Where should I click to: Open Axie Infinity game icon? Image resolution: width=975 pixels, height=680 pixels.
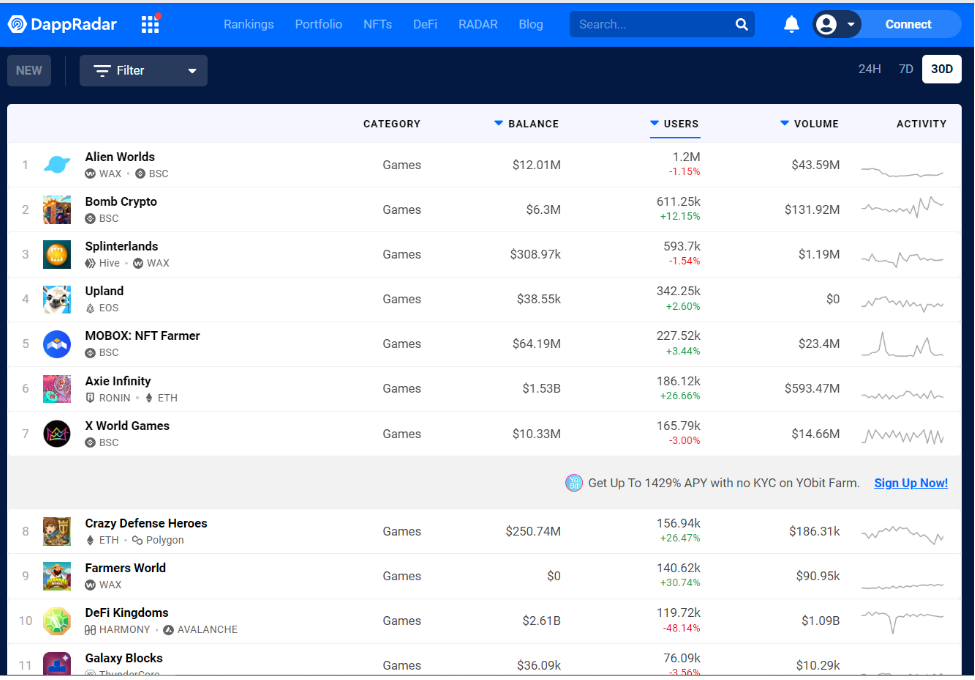[57, 388]
